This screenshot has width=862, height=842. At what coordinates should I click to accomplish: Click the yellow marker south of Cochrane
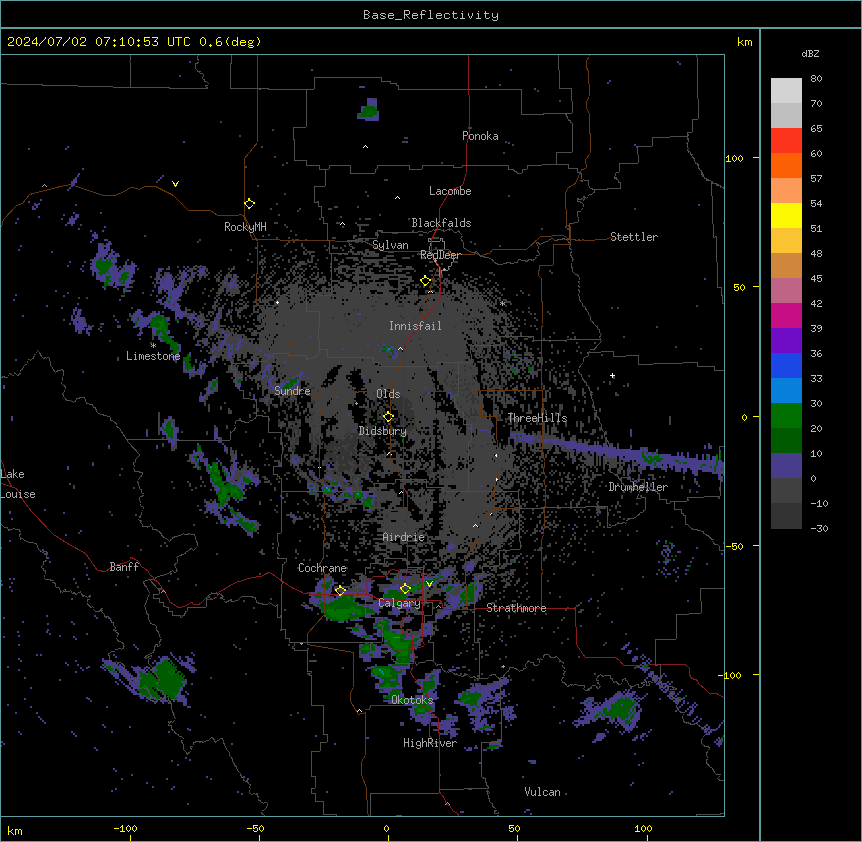(x=340, y=591)
